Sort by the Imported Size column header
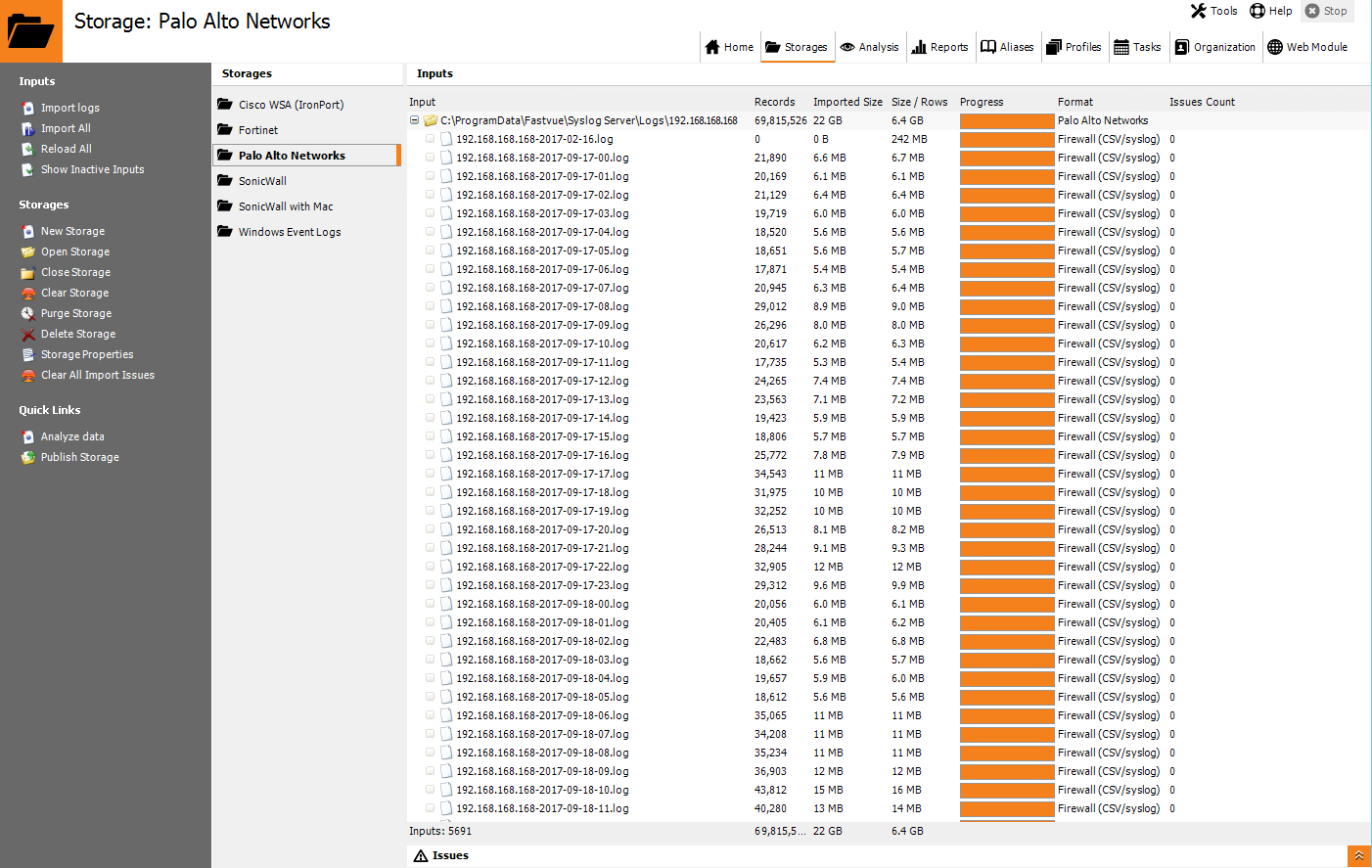Screen dimensions: 1372x868 pos(847,102)
